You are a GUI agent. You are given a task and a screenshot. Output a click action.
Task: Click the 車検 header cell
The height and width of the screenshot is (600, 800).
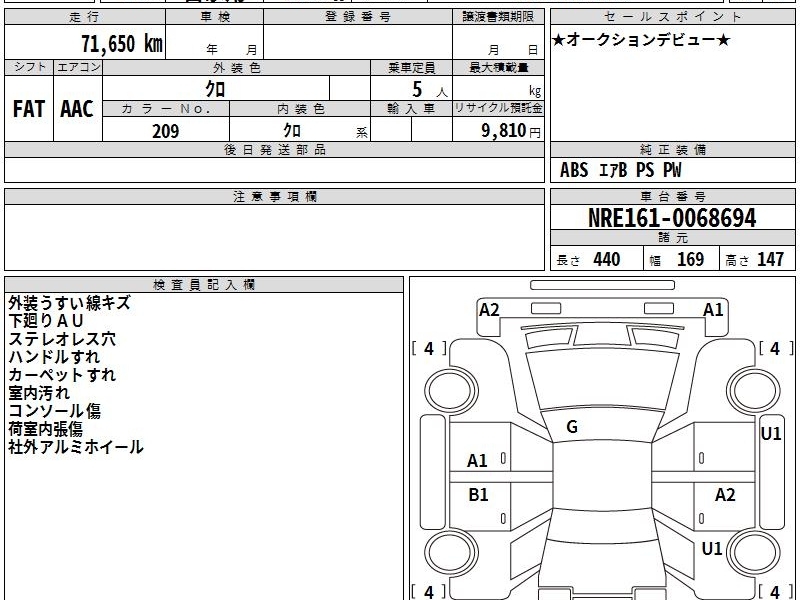[215, 17]
